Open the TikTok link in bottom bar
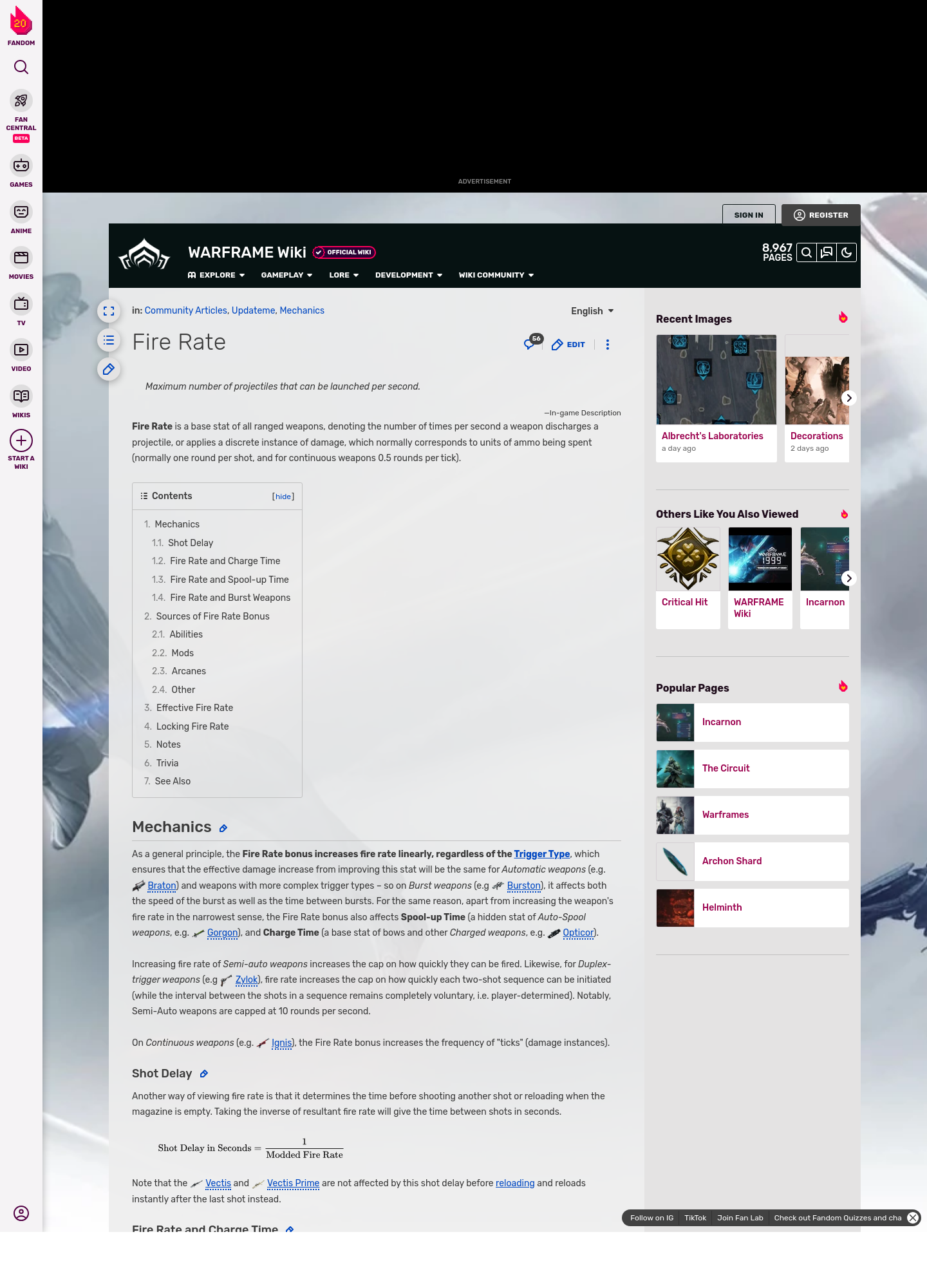 (x=695, y=1218)
